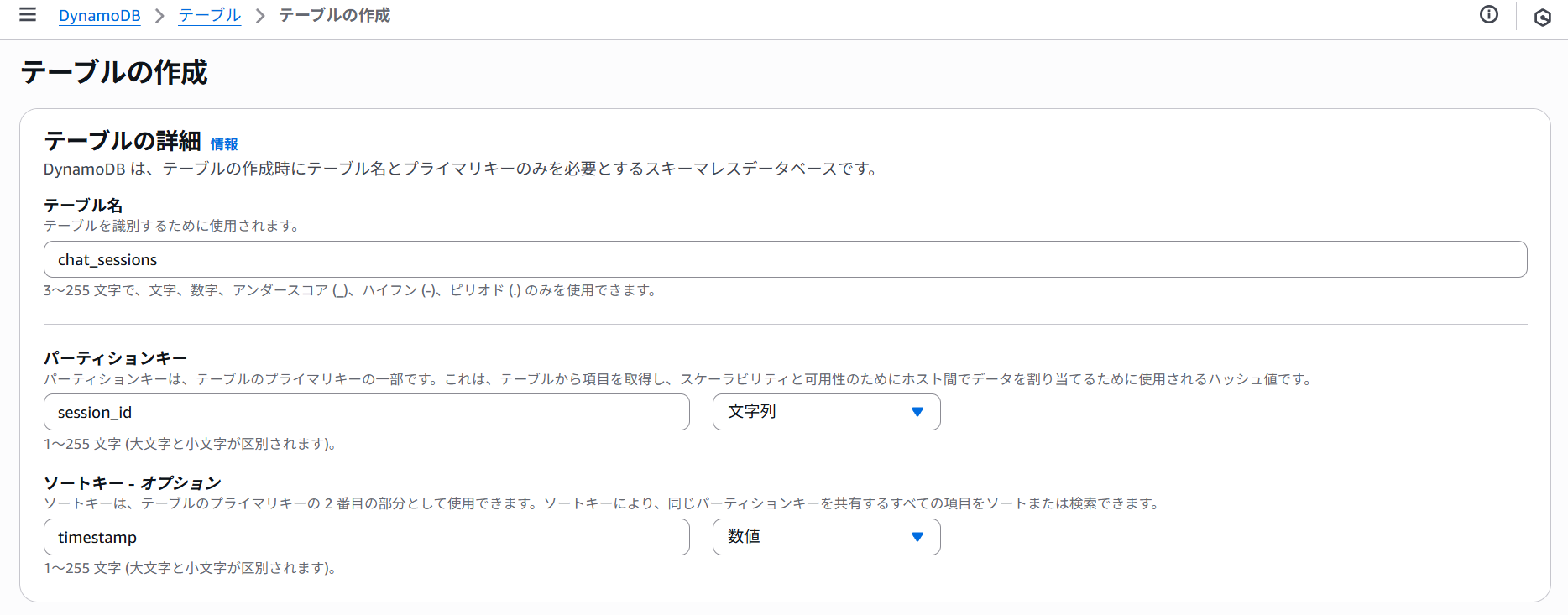Image resolution: width=1568 pixels, height=615 pixels.
Task: Click テーブルを識別するために使用されます text
Action: click(173, 226)
